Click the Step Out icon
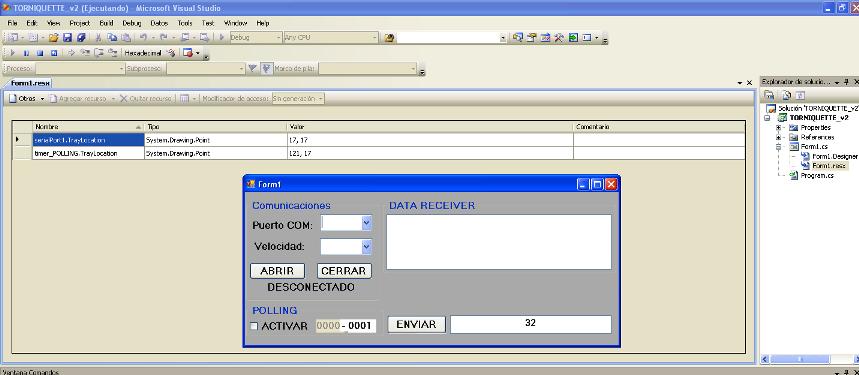Image resolution: width=859 pixels, height=375 pixels. click(112, 53)
